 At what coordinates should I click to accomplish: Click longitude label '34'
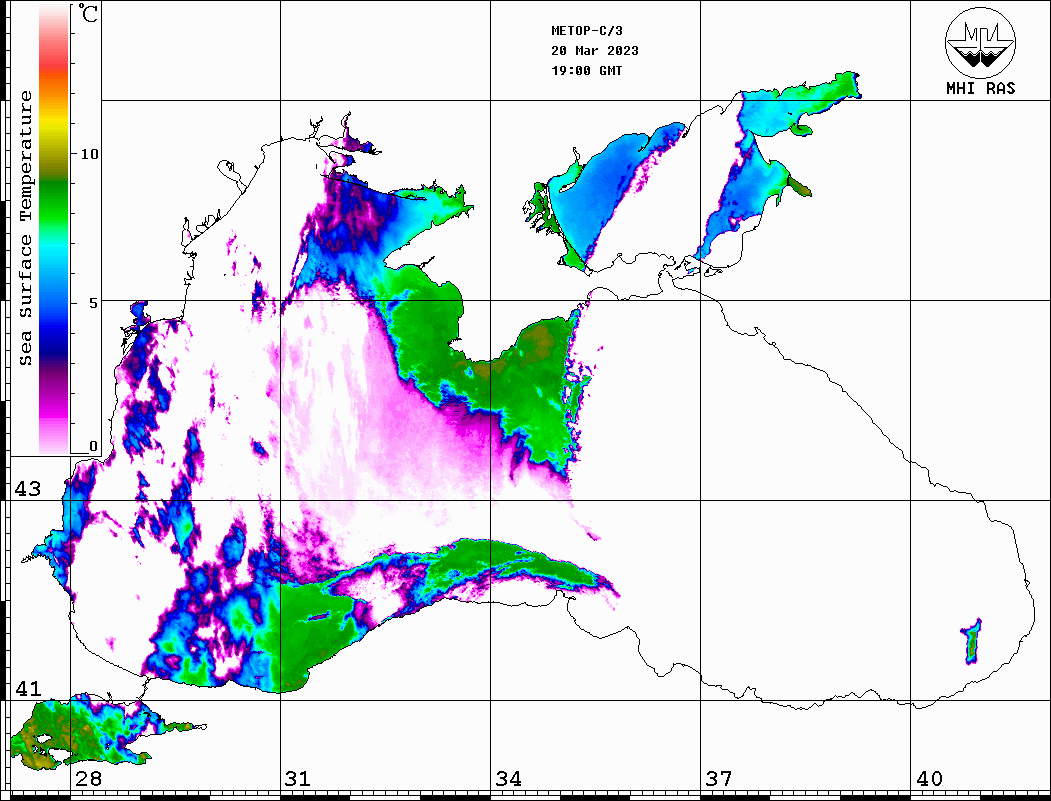[508, 779]
